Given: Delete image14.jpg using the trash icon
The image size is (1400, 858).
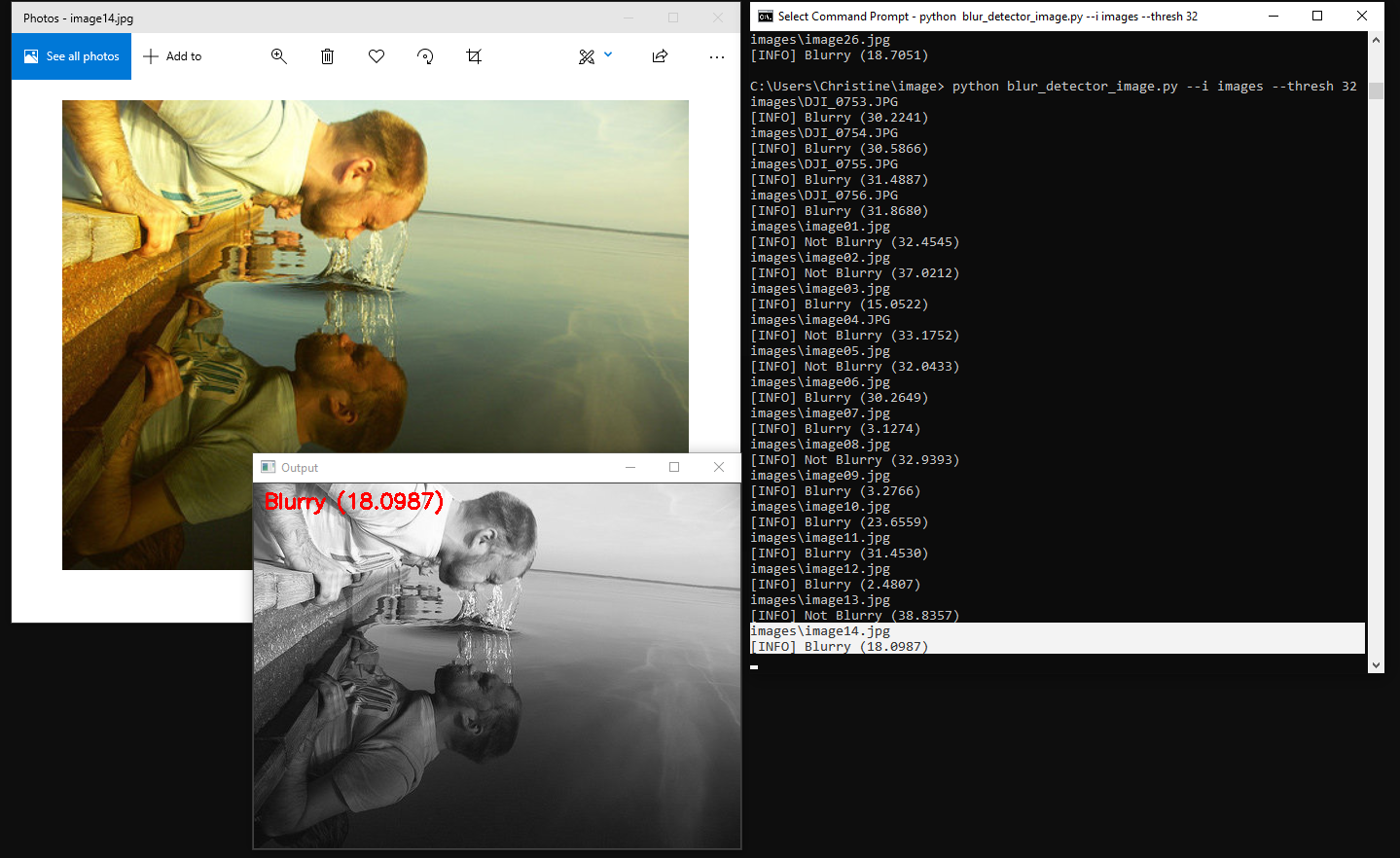Looking at the screenshot, I should click(327, 56).
